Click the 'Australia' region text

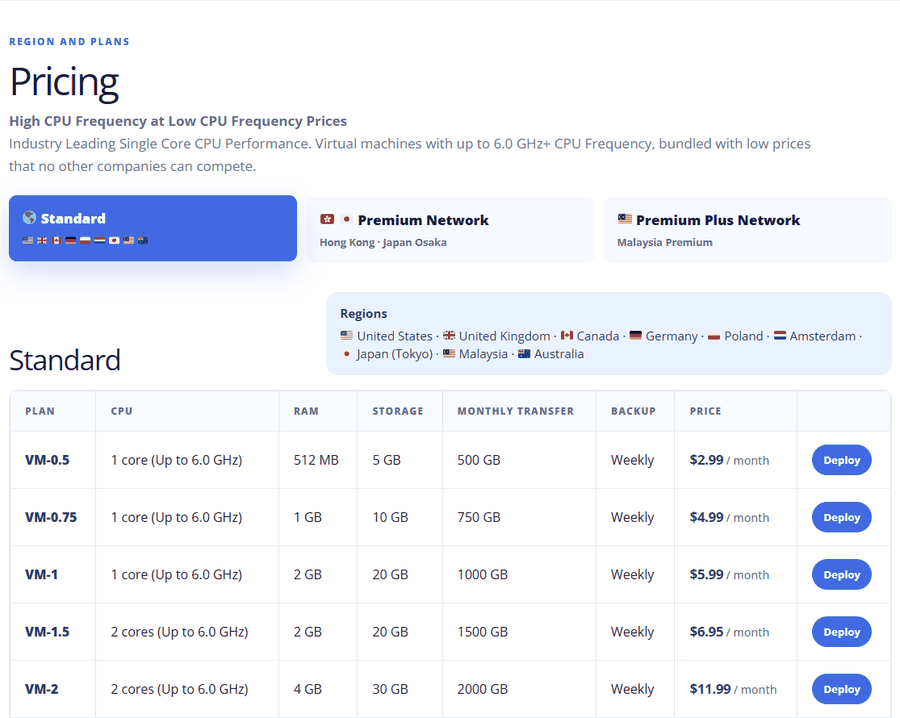[x=558, y=354]
